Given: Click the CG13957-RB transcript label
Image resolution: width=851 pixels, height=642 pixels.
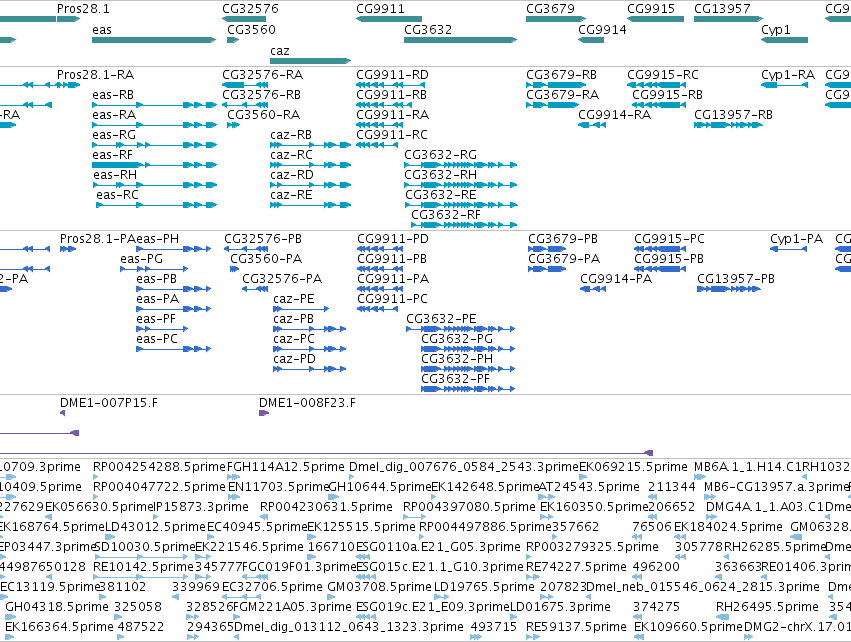Looking at the screenshot, I should coord(733,115).
